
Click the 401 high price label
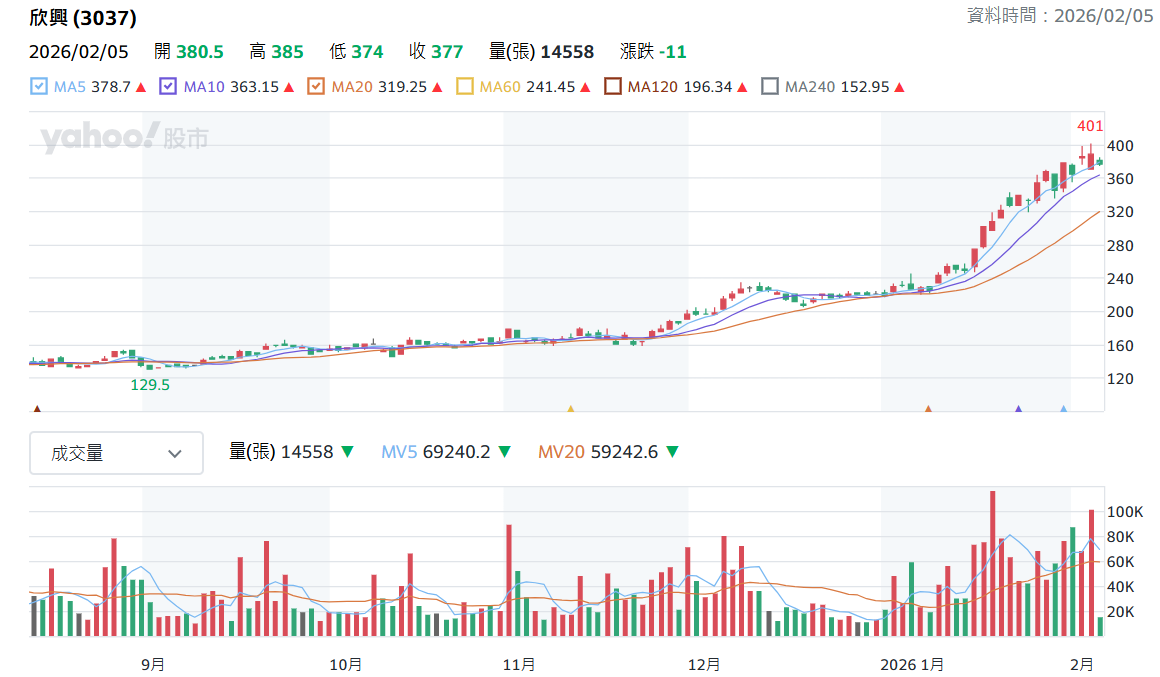[x=1090, y=126]
